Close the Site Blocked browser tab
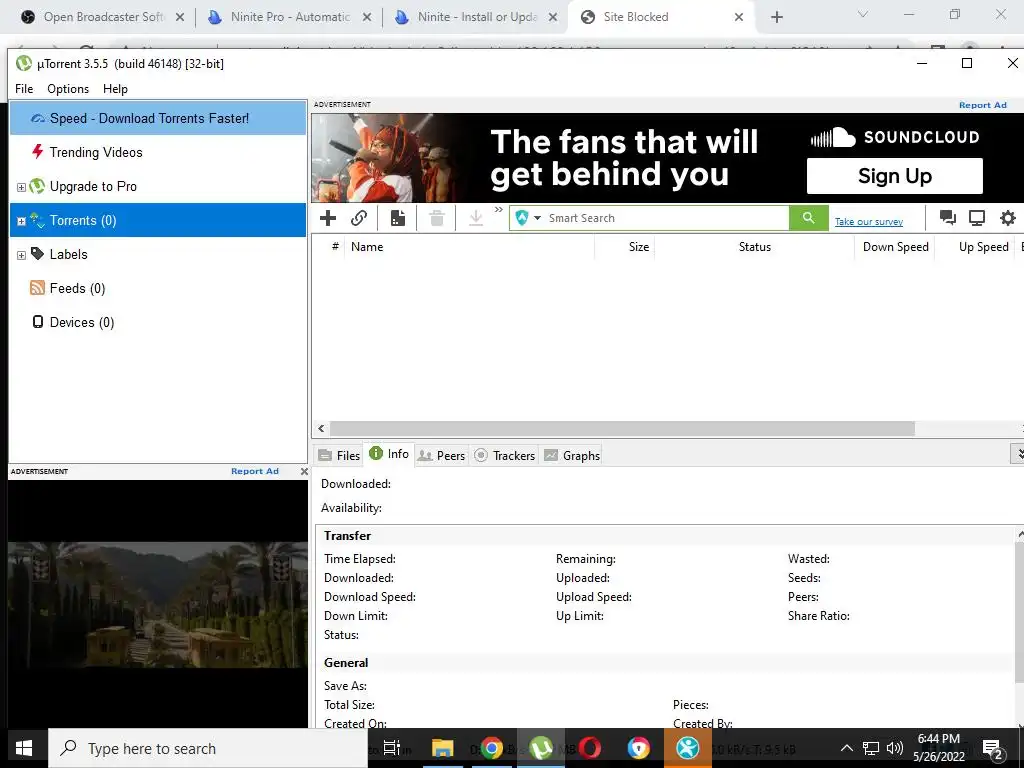Viewport: 1024px width, 768px height. pyautogui.click(x=739, y=17)
